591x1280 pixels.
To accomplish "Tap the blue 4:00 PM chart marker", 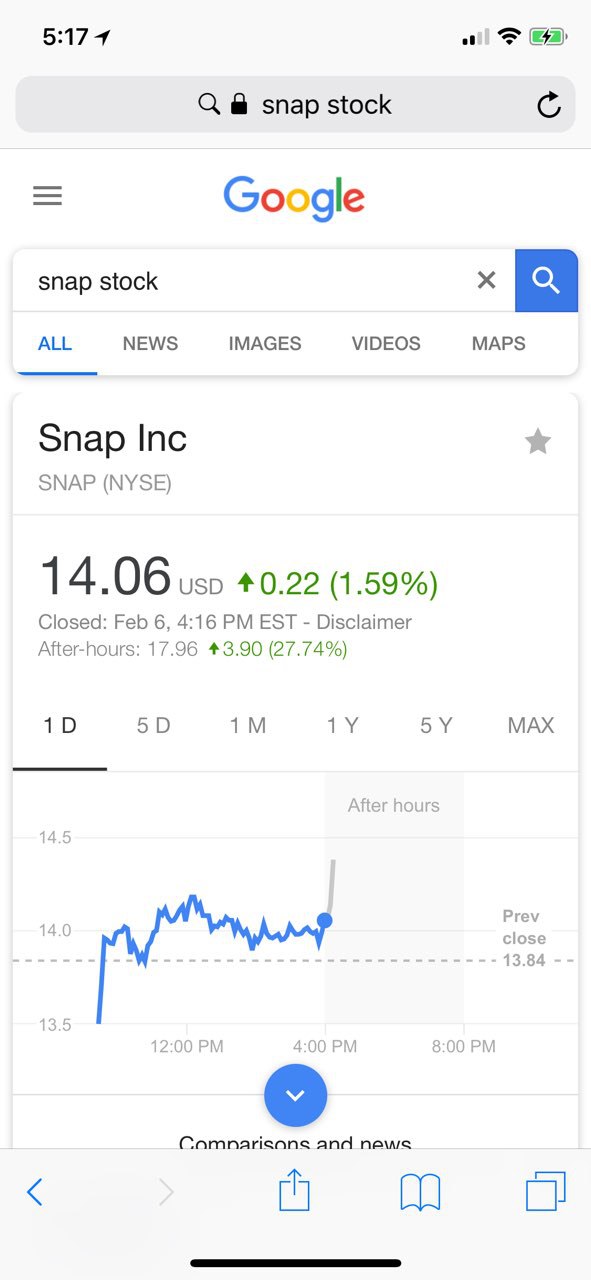I will 324,920.
